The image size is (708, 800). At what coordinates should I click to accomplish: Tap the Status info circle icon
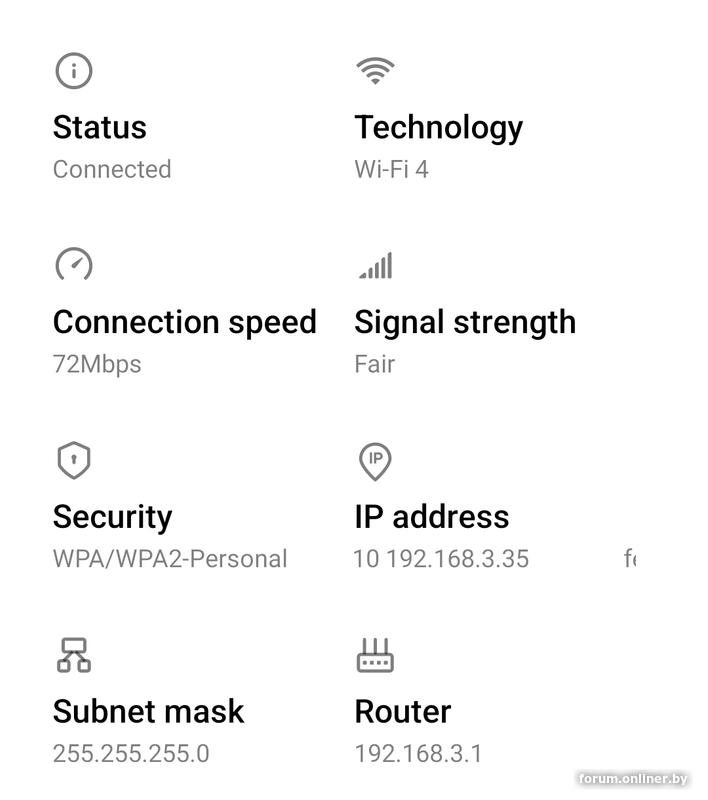[x=73, y=71]
